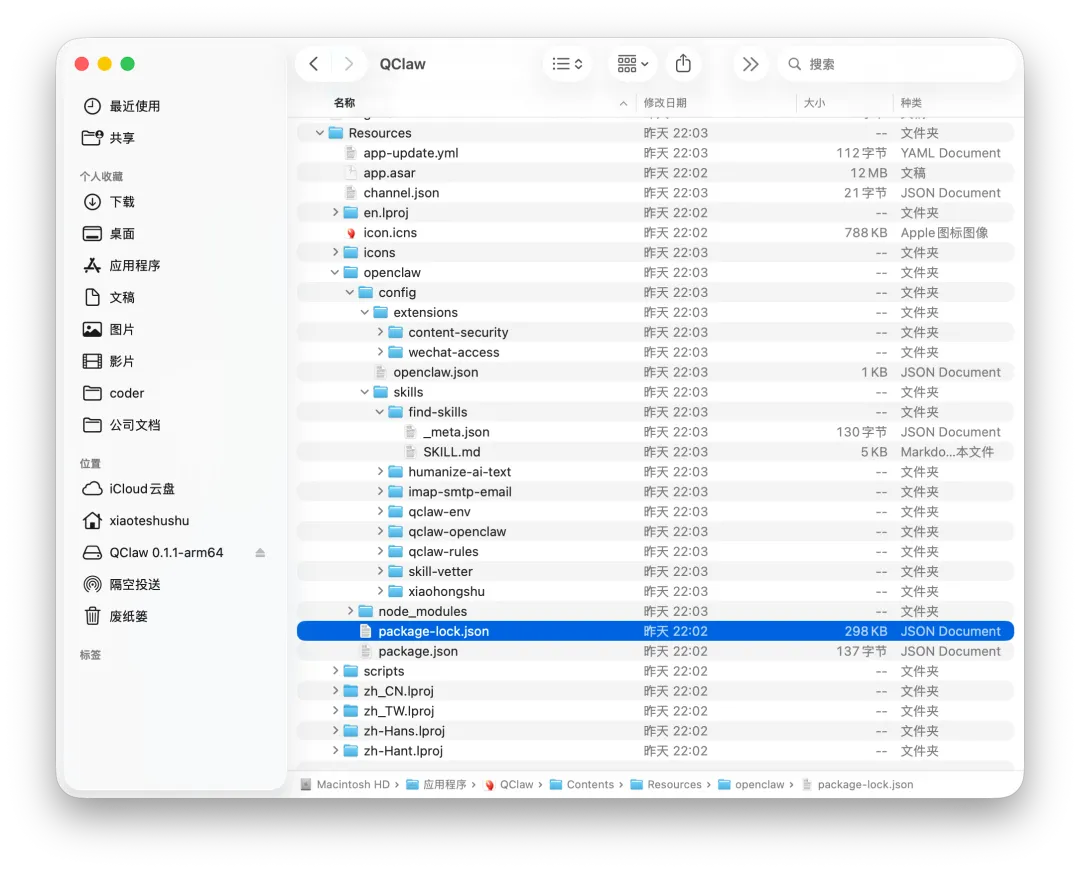
Task: Collapse the Resources folder
Action: click(x=320, y=133)
